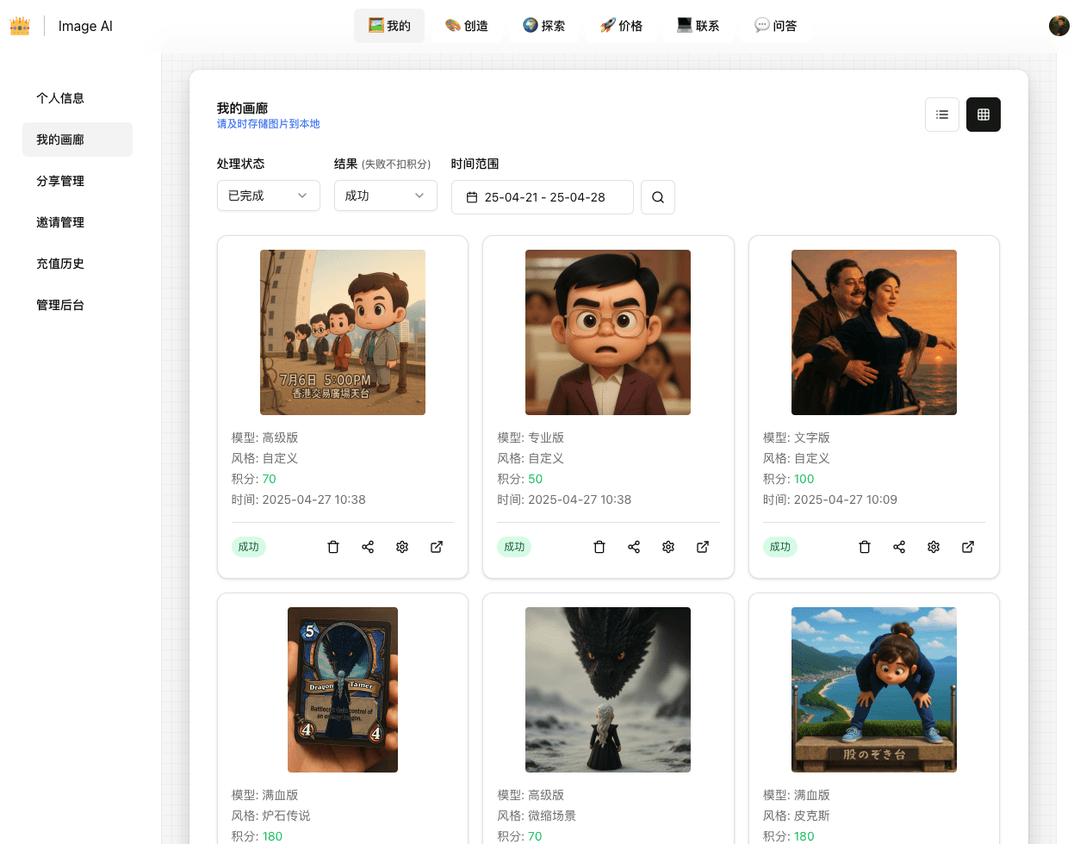
Task: Expand the 结果 dropdown showing 成功
Action: [385, 196]
